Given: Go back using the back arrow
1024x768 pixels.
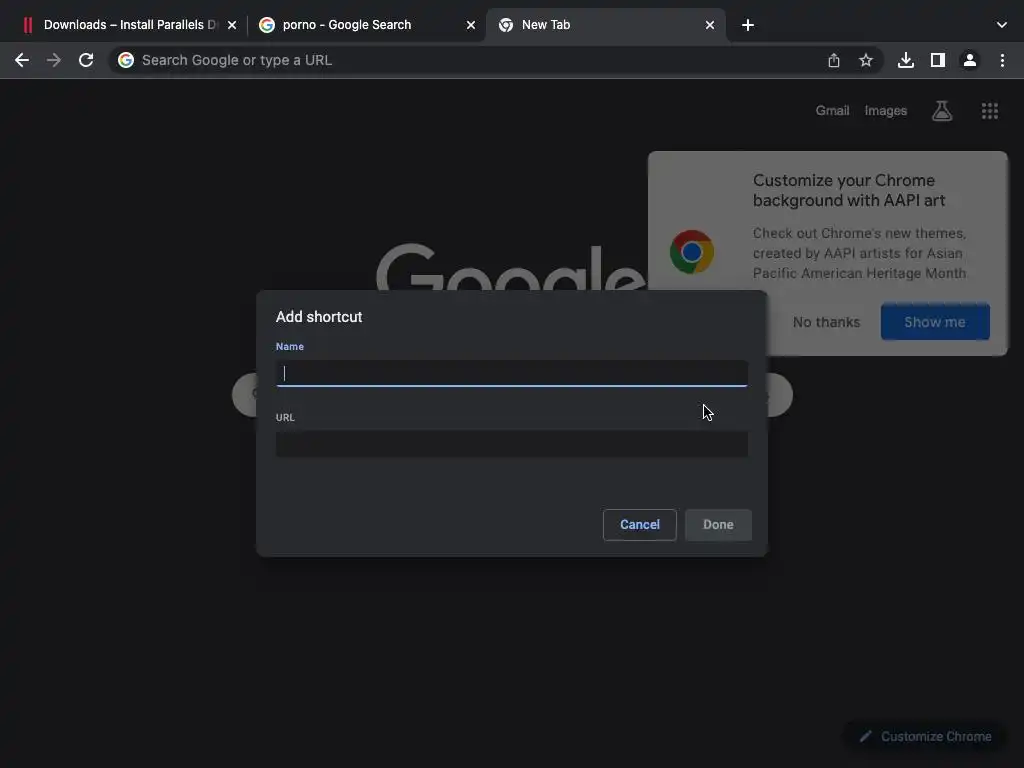Looking at the screenshot, I should click(x=22, y=60).
